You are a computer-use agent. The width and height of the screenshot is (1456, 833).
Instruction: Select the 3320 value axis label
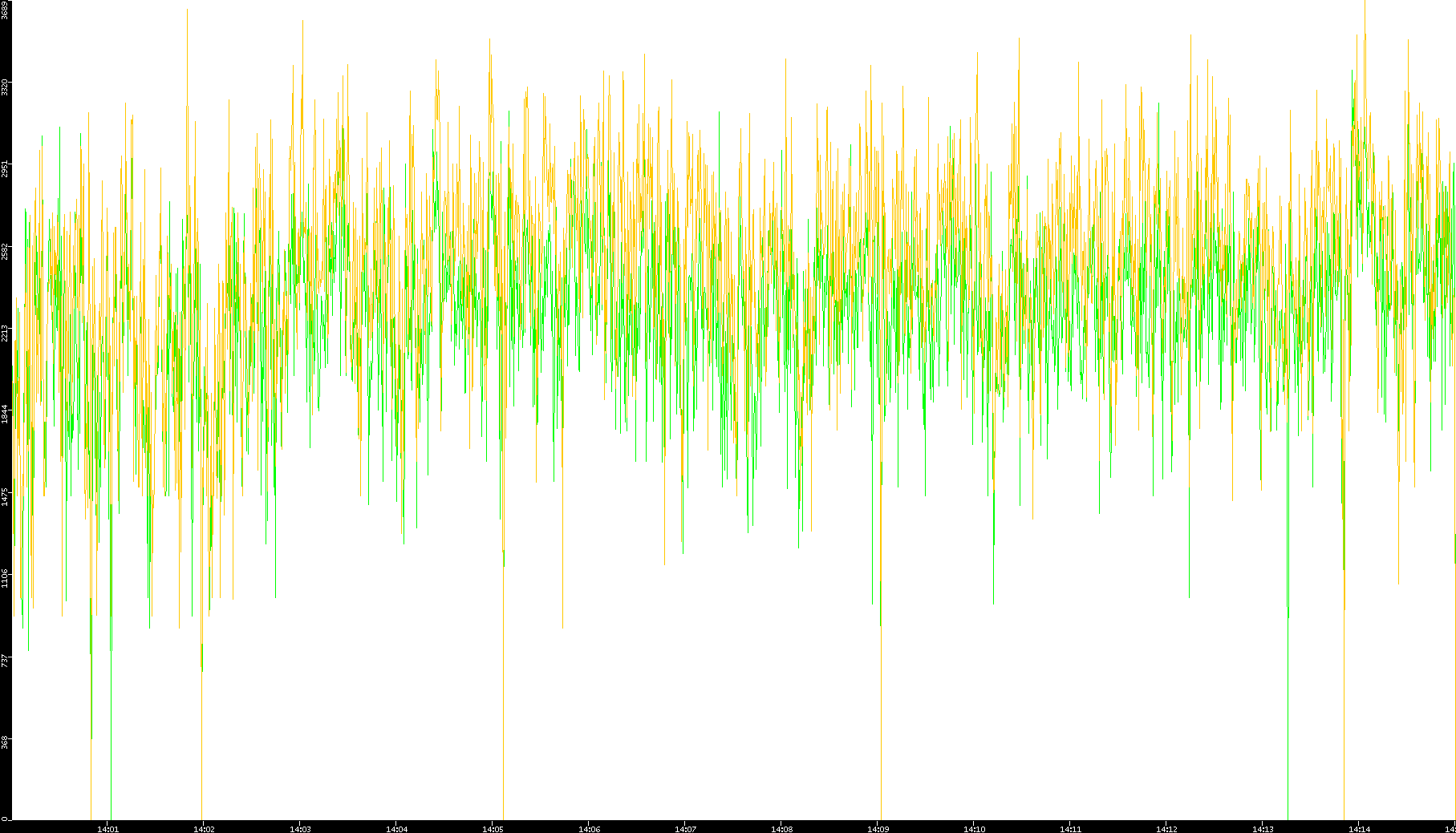5,87
